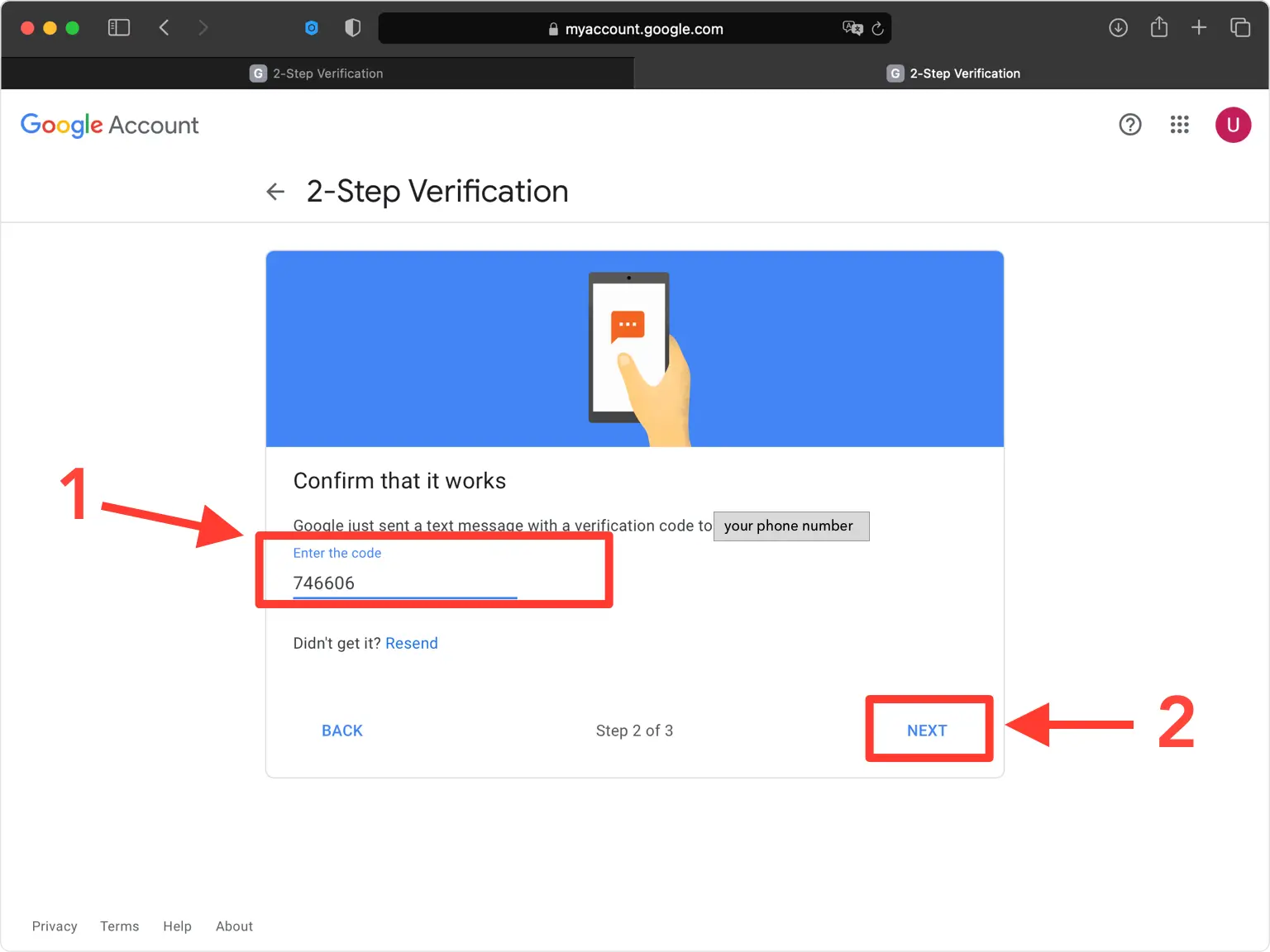
Task: Open the account avatar U
Action: pos(1233,125)
